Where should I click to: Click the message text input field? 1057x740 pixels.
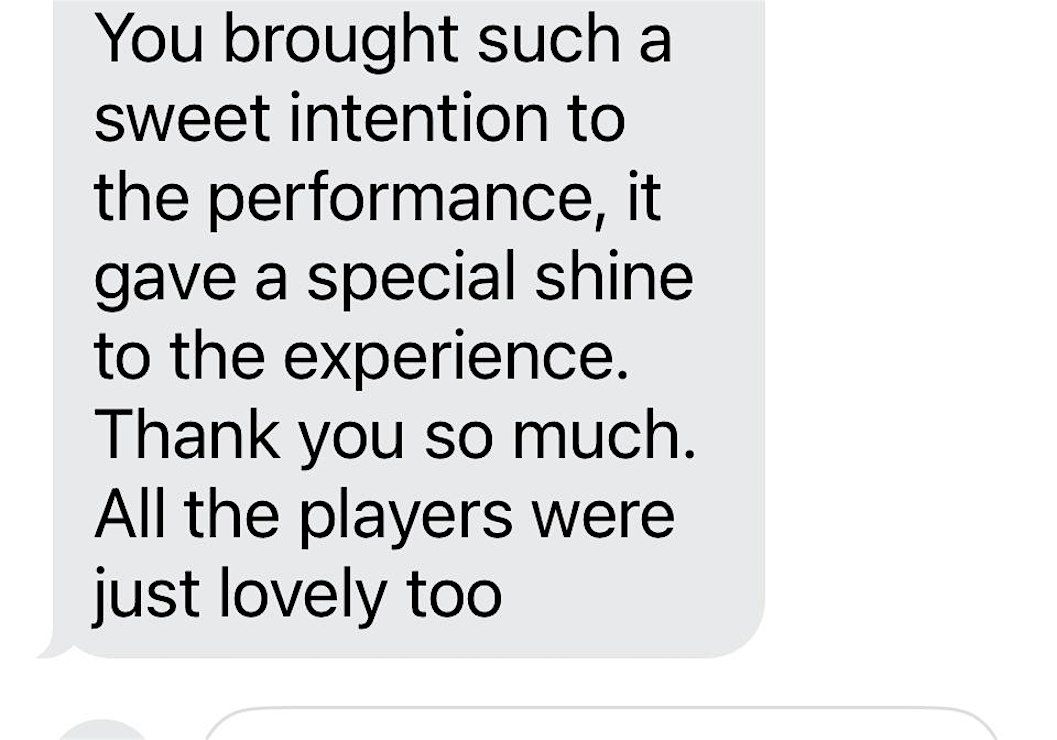point(600,724)
